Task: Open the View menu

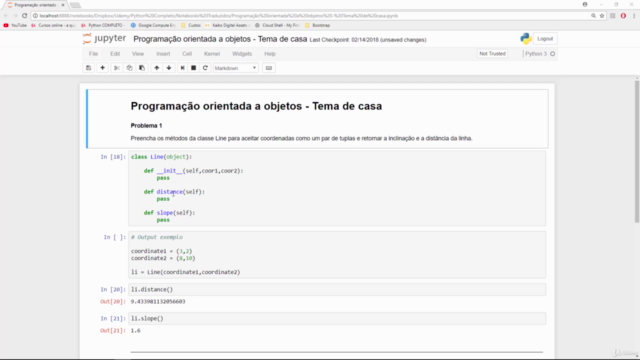Action: 138,54
